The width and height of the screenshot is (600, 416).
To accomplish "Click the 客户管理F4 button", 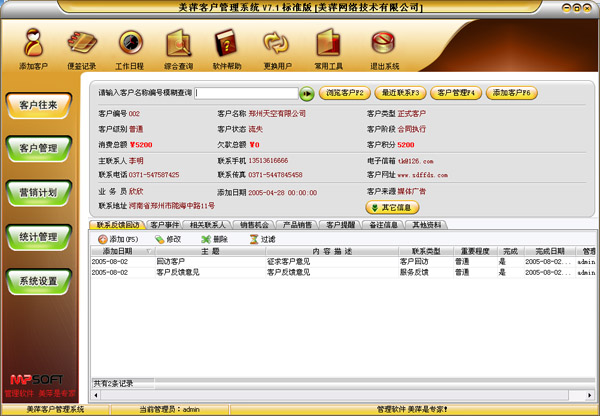I will click(456, 93).
